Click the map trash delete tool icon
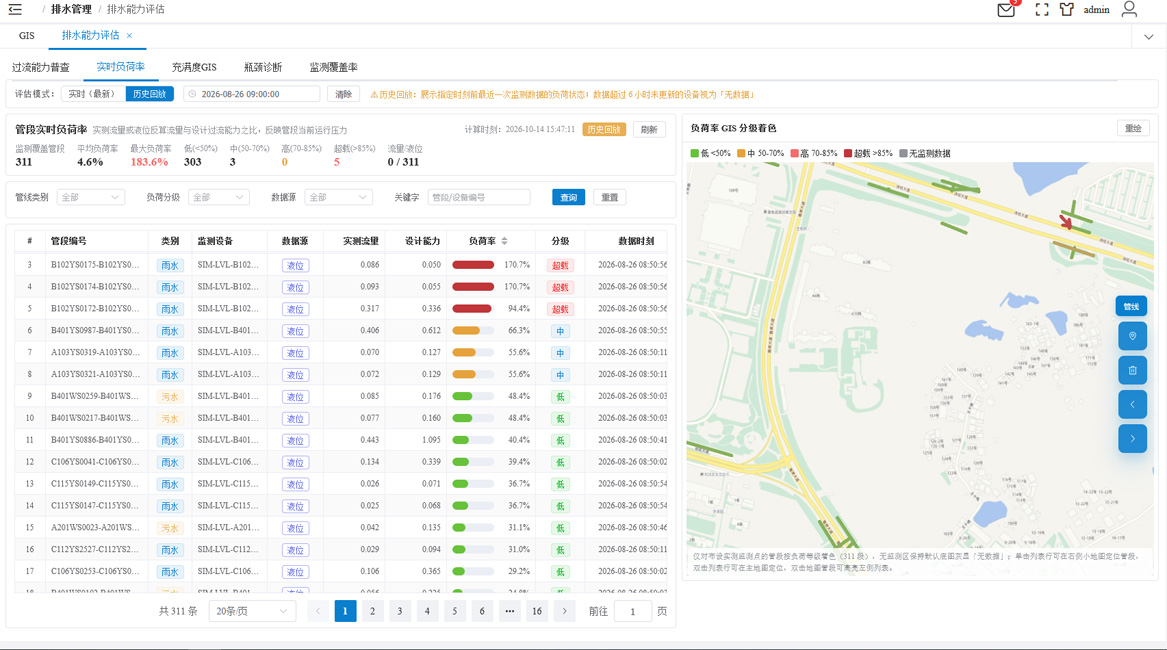The width and height of the screenshot is (1167, 650). pyautogui.click(x=1132, y=370)
